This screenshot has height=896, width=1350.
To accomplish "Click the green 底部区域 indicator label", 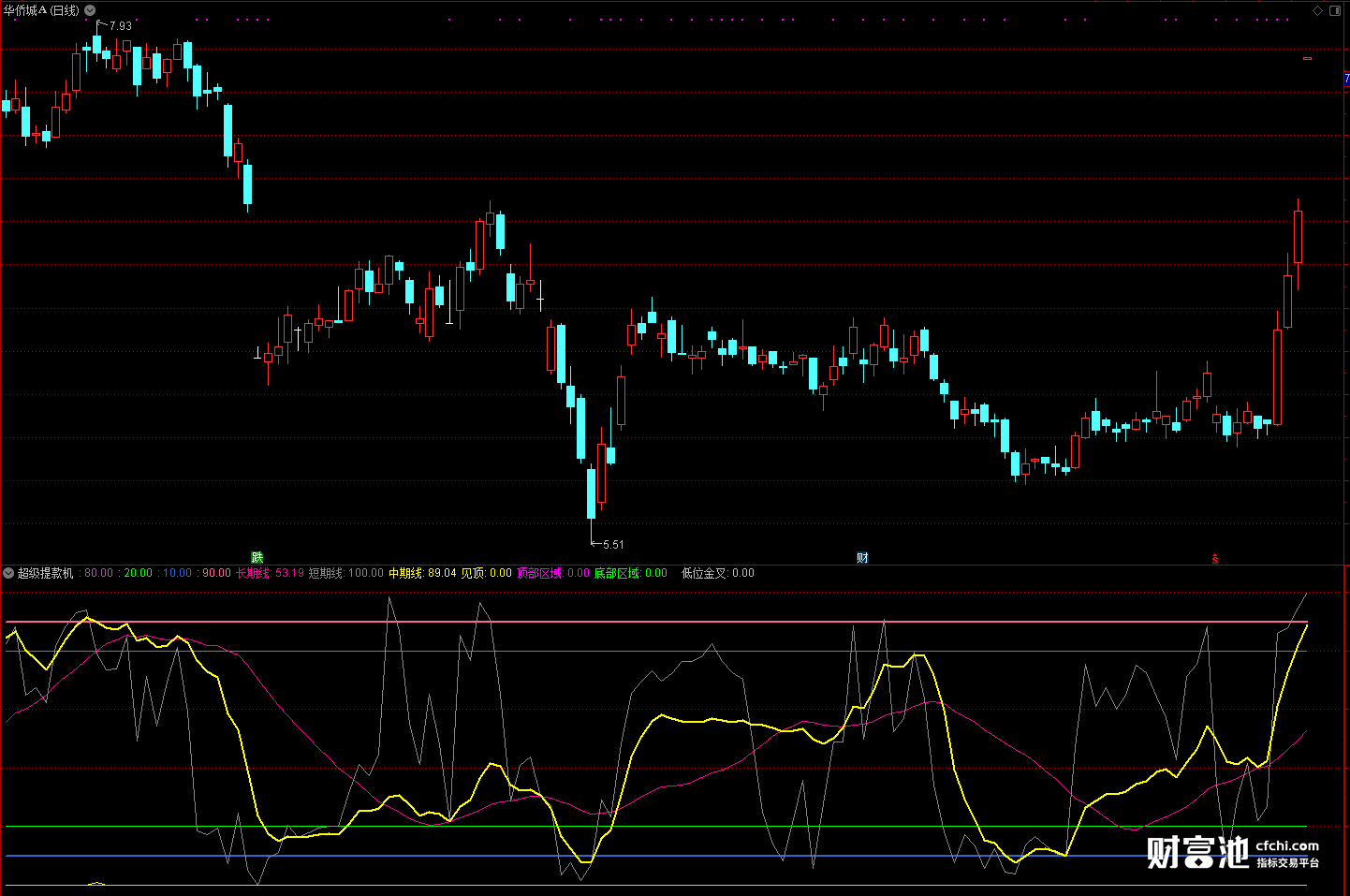I will pos(630,573).
